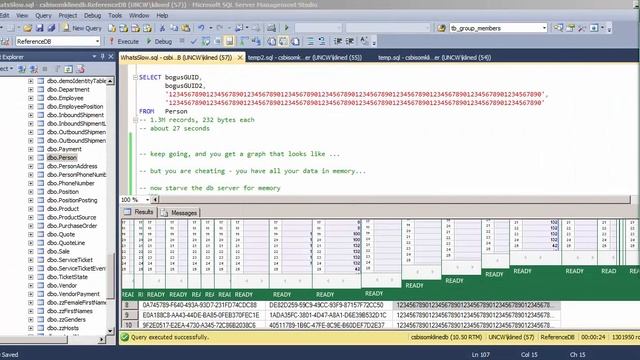Expand the dbo.Vendor table node
The height and width of the screenshot is (360, 640).
31,285
